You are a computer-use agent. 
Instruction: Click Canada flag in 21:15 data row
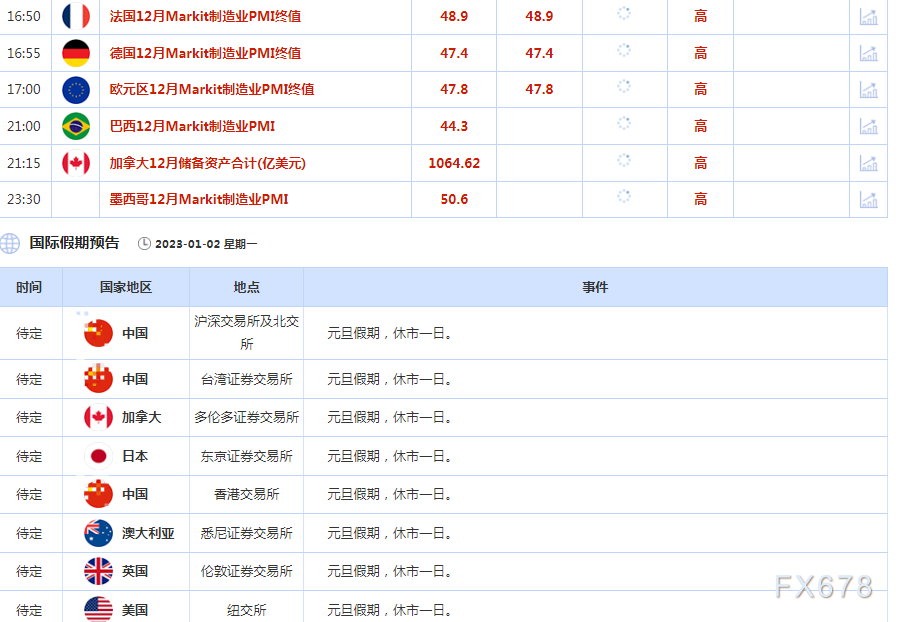point(76,163)
